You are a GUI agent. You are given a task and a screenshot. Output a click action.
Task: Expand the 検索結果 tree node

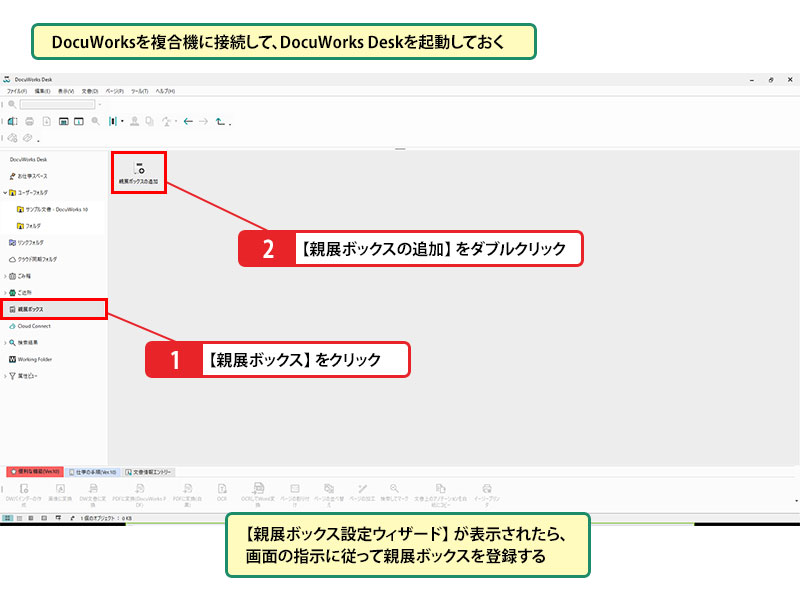(5, 343)
